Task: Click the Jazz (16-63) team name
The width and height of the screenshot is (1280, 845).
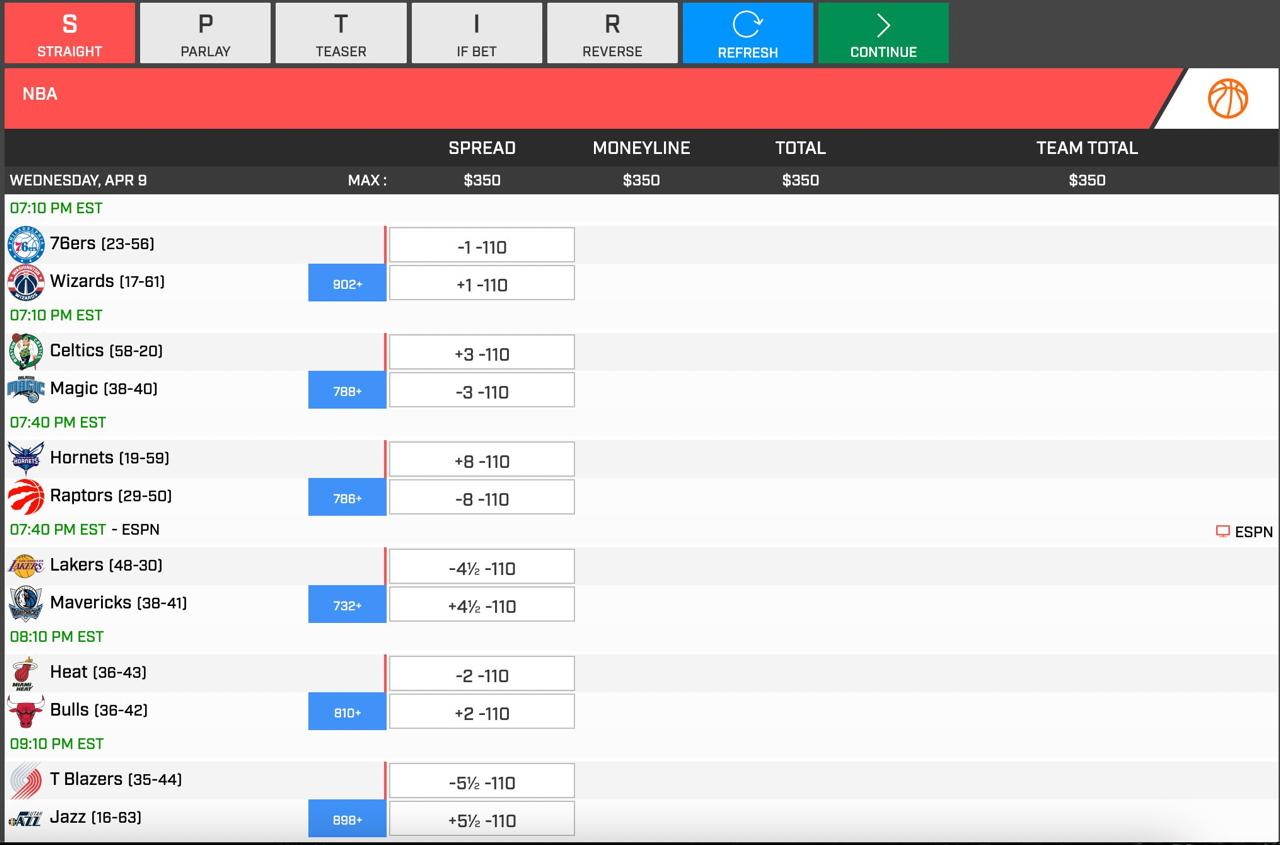Action: (96, 816)
